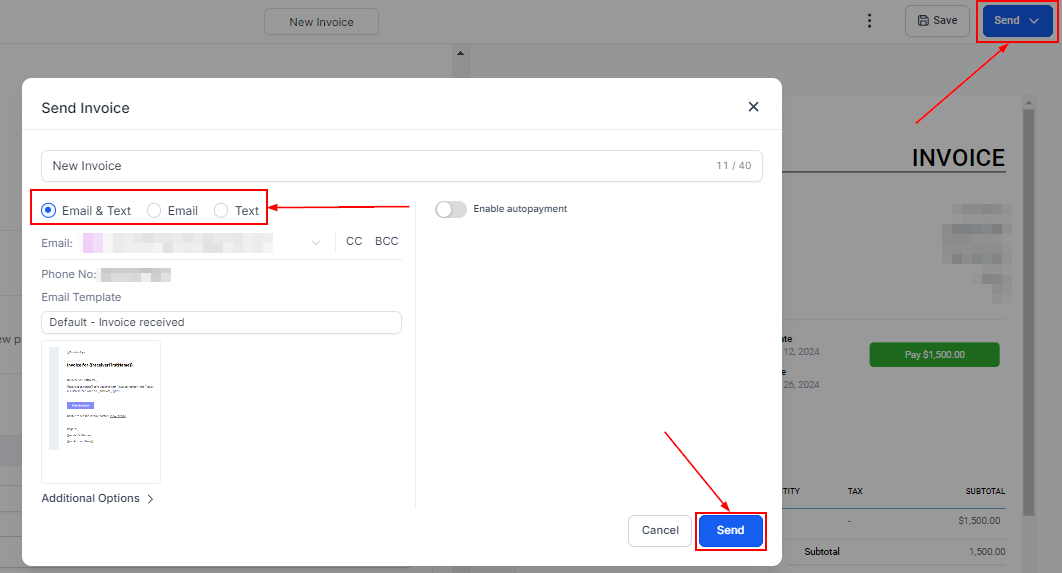1062x573 pixels.
Task: Expand the Email recipient dropdown chevron
Action: coord(316,242)
